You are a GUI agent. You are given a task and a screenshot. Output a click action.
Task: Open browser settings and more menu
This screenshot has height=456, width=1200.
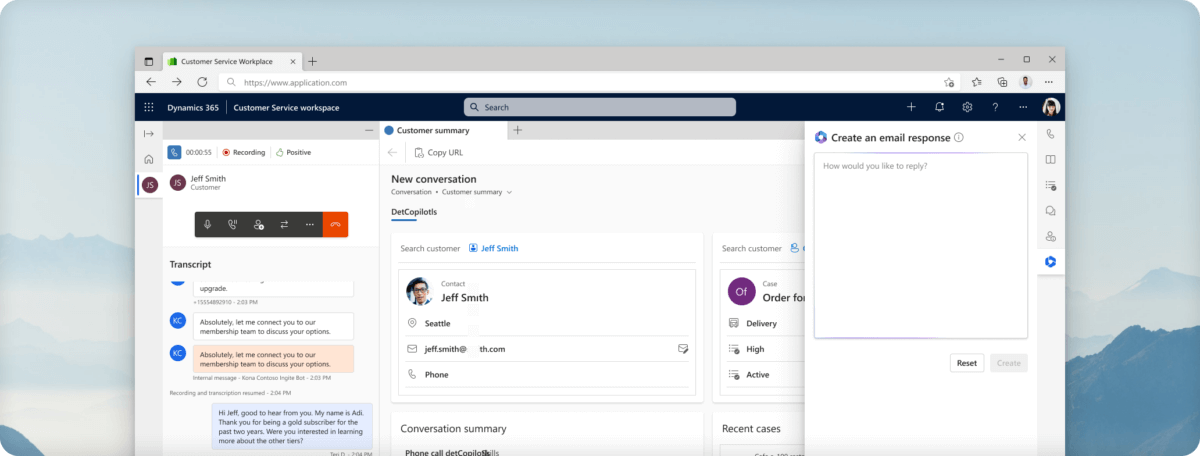coord(1049,82)
